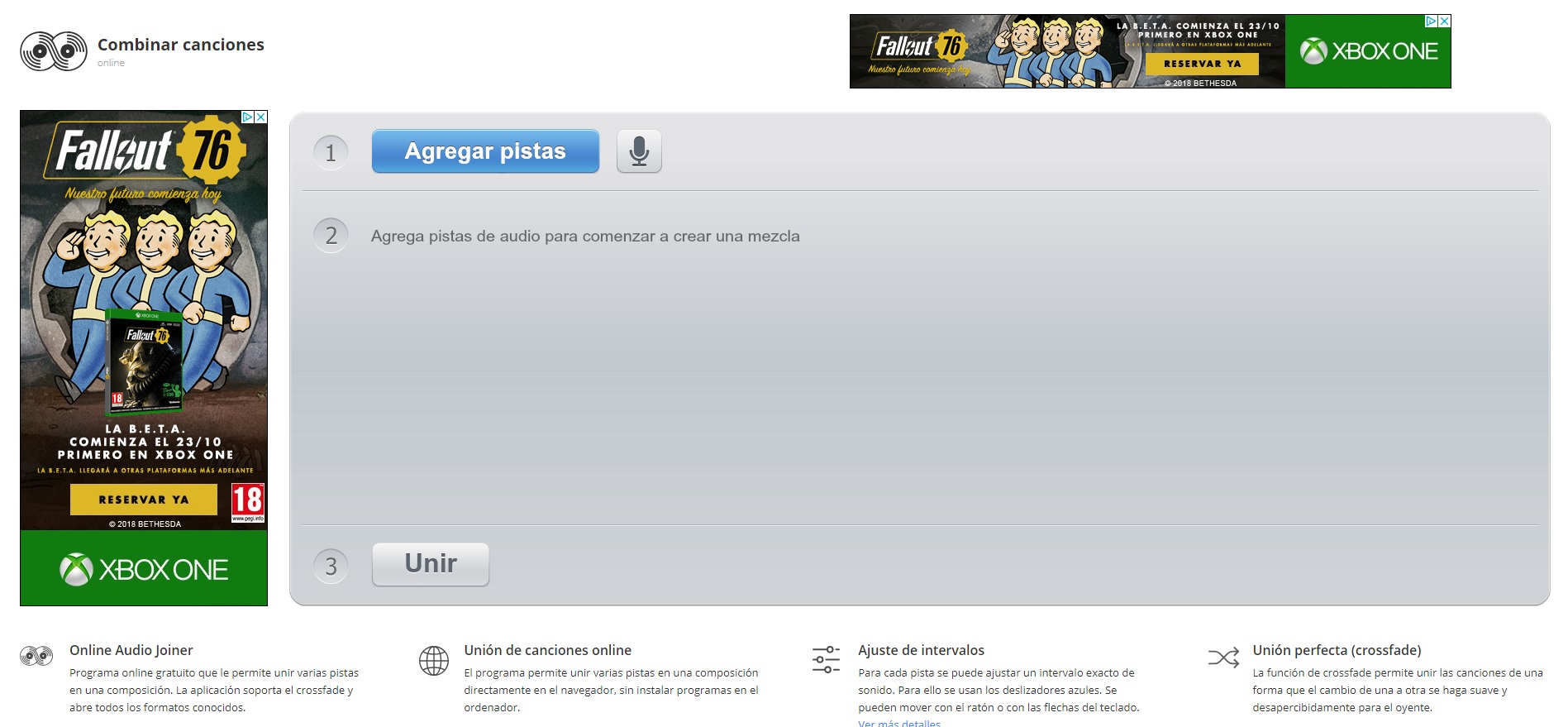Click the Combinar canciones title text
The image size is (1568, 727).
click(x=181, y=45)
